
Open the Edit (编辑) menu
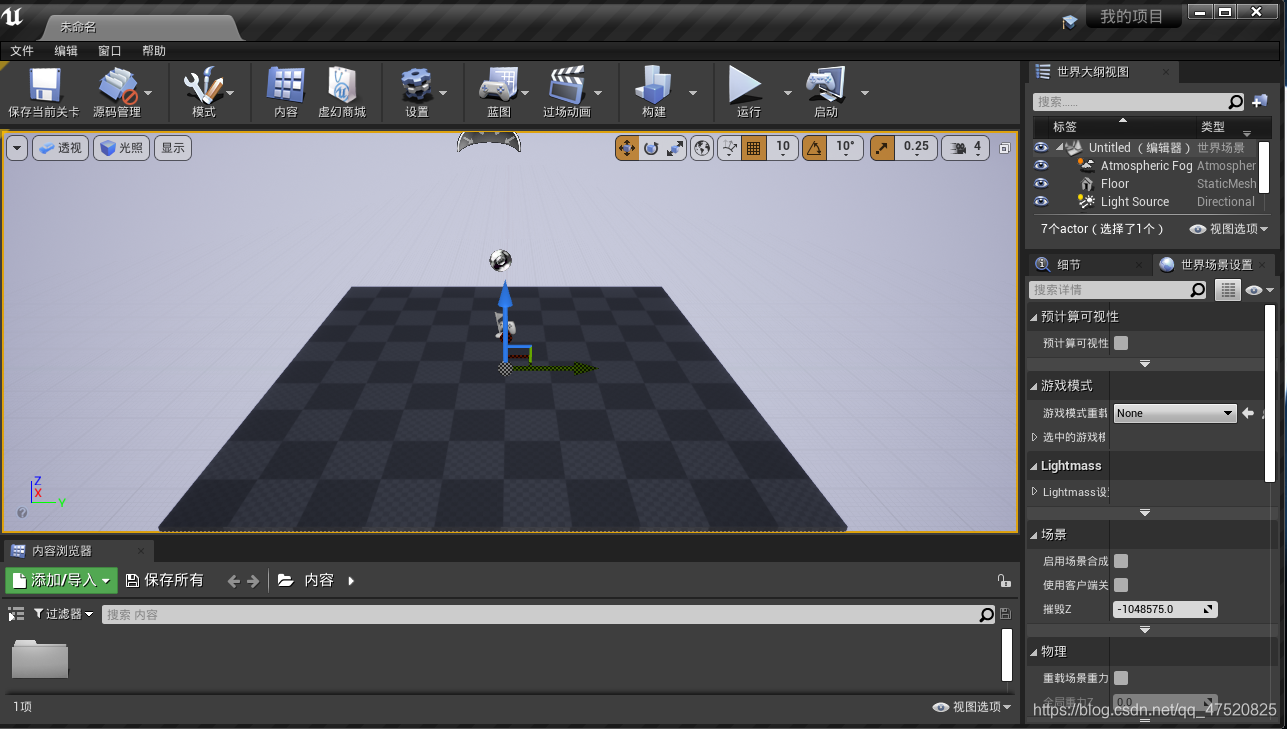pos(66,50)
